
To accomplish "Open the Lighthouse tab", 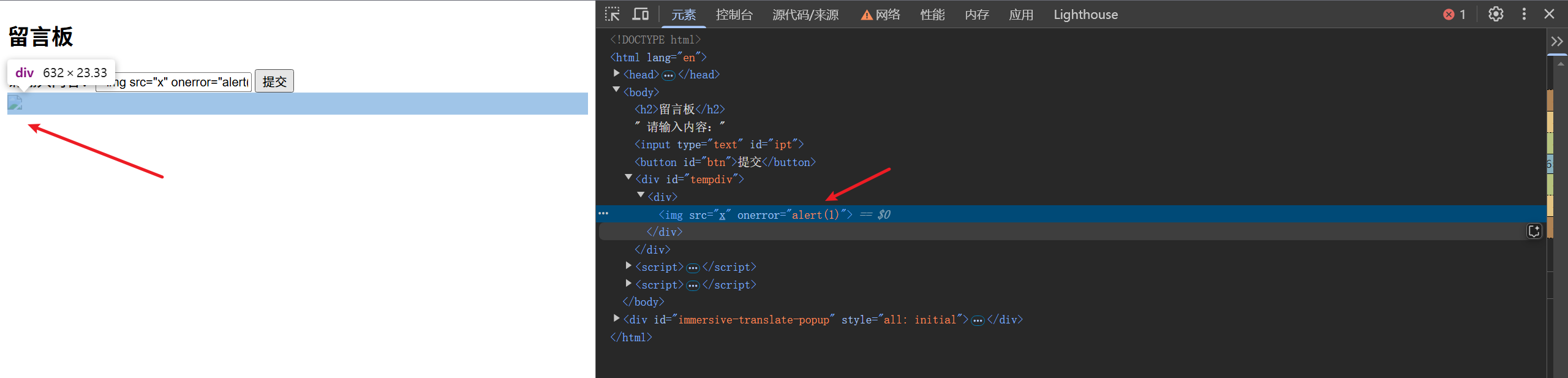I will tap(1085, 15).
